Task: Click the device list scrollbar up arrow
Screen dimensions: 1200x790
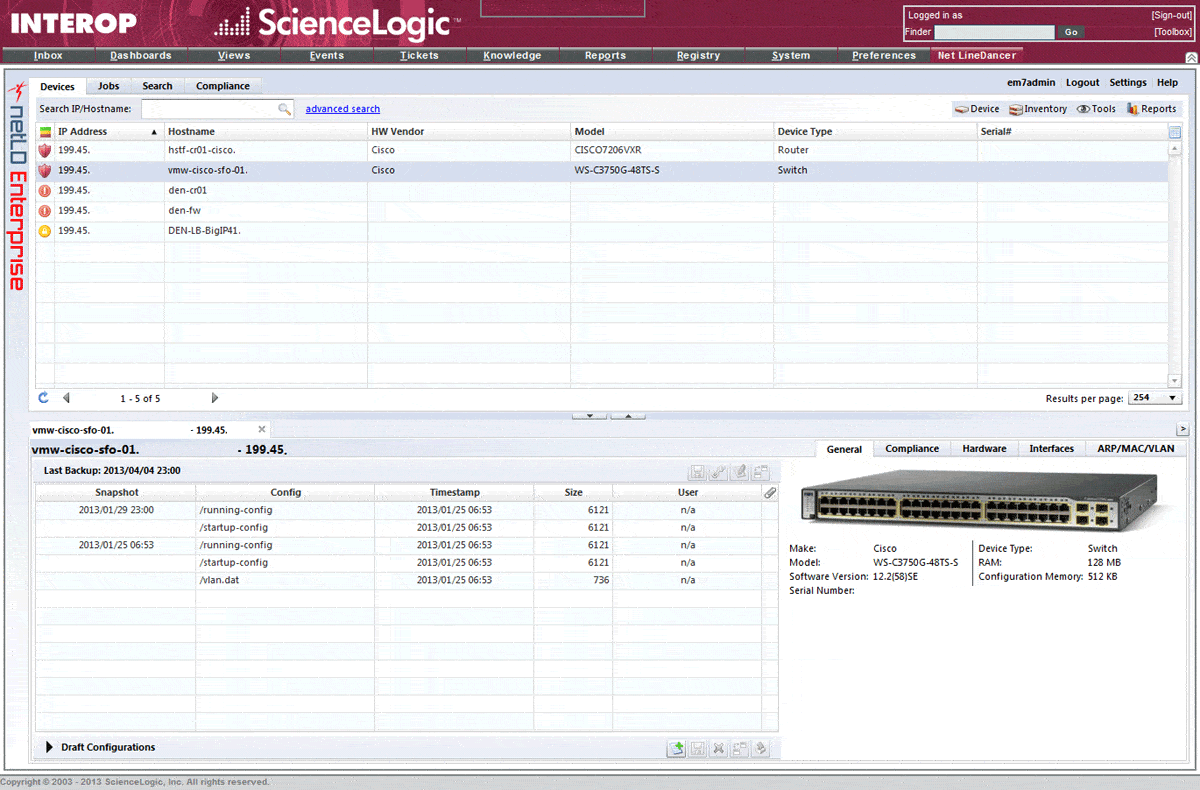Action: point(1175,149)
